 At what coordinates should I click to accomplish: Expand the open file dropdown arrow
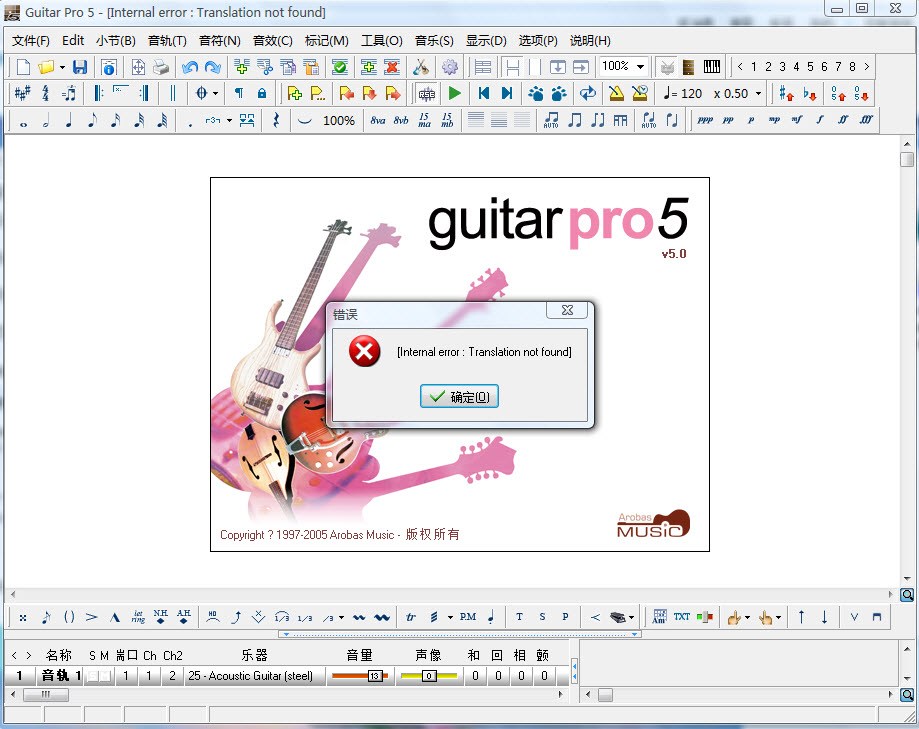62,67
